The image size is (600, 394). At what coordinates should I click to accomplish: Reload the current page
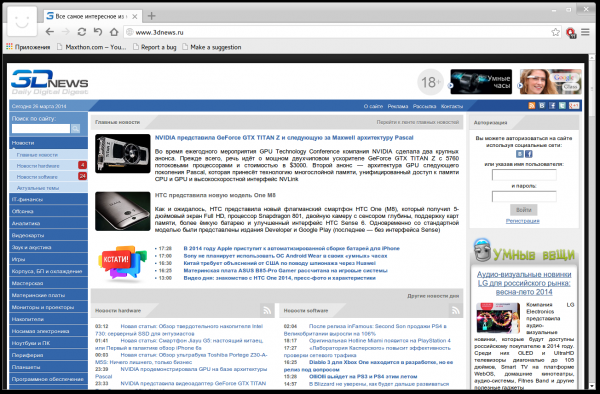[82, 32]
